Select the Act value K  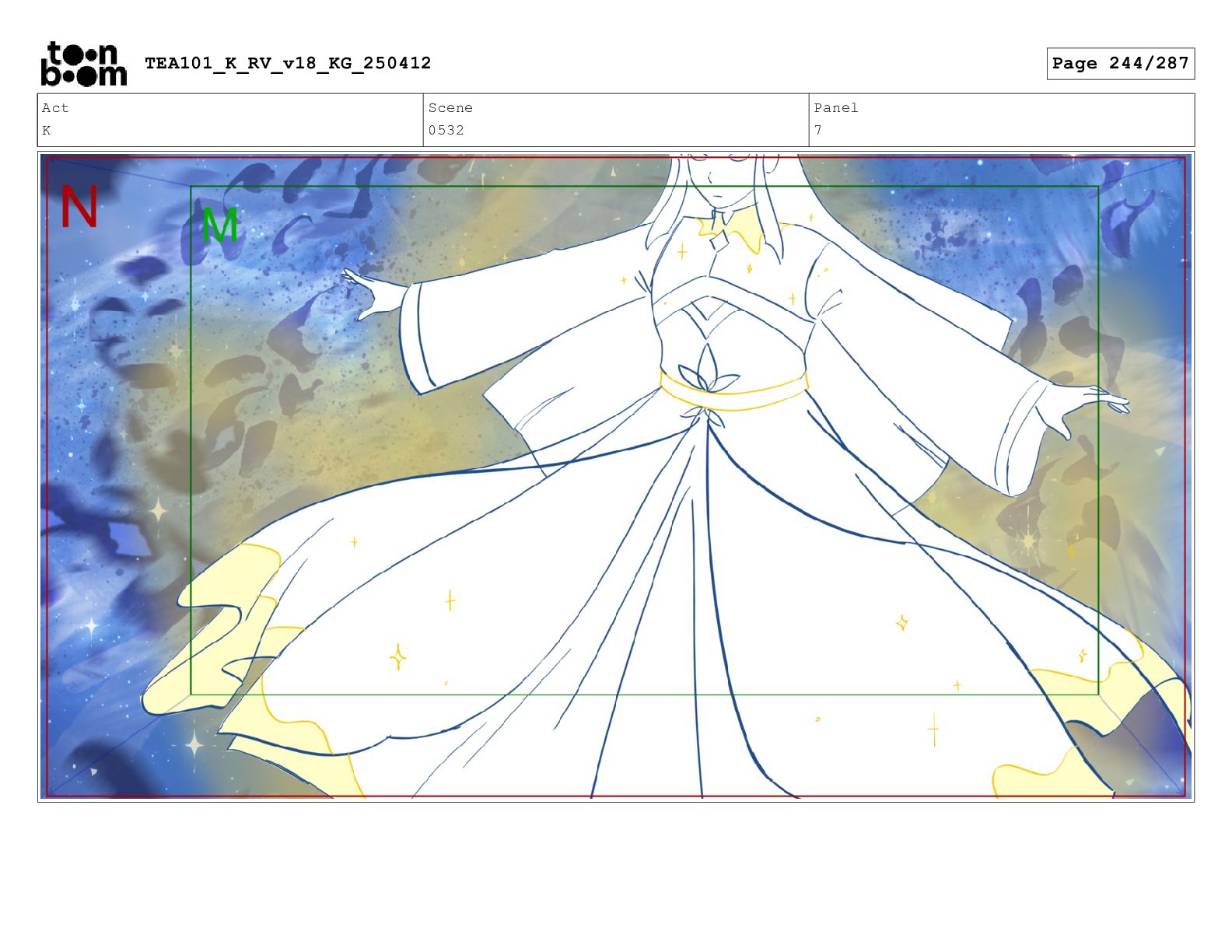pos(47,130)
